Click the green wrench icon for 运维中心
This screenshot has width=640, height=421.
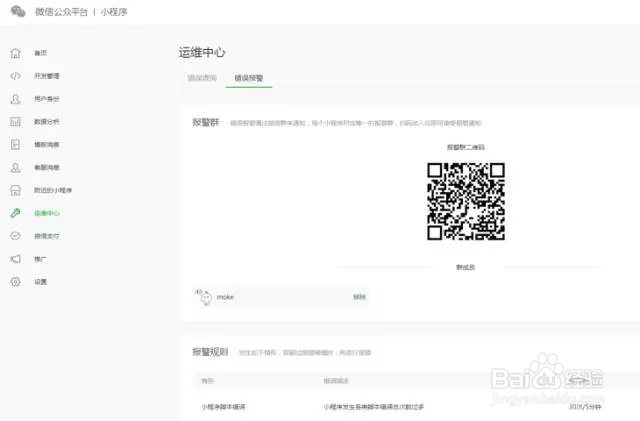pyautogui.click(x=16, y=213)
